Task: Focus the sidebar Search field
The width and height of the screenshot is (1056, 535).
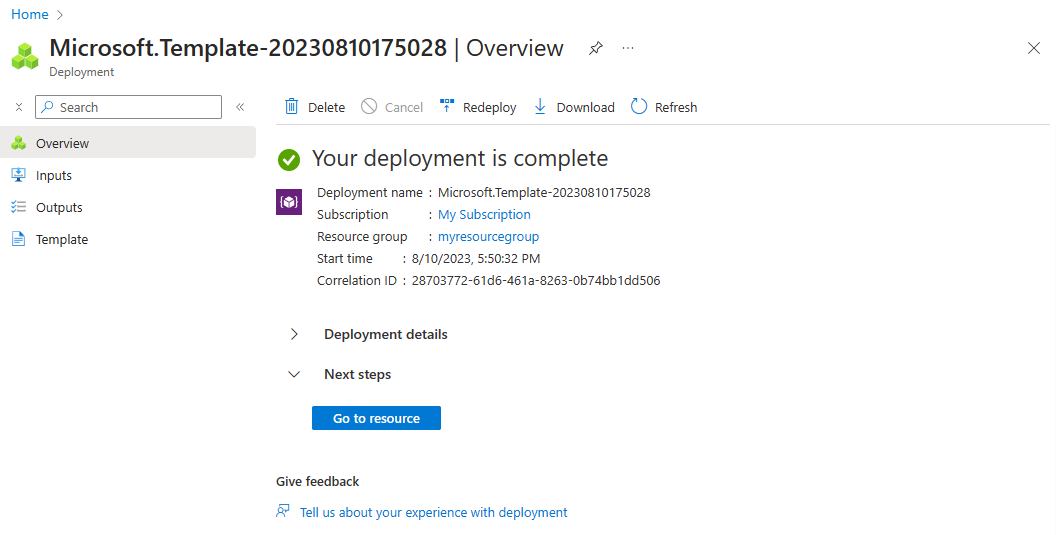Action: (x=129, y=107)
